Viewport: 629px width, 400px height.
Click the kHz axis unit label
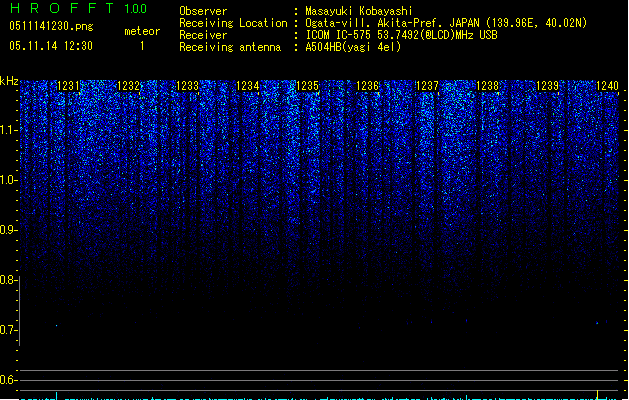[x=9, y=81]
